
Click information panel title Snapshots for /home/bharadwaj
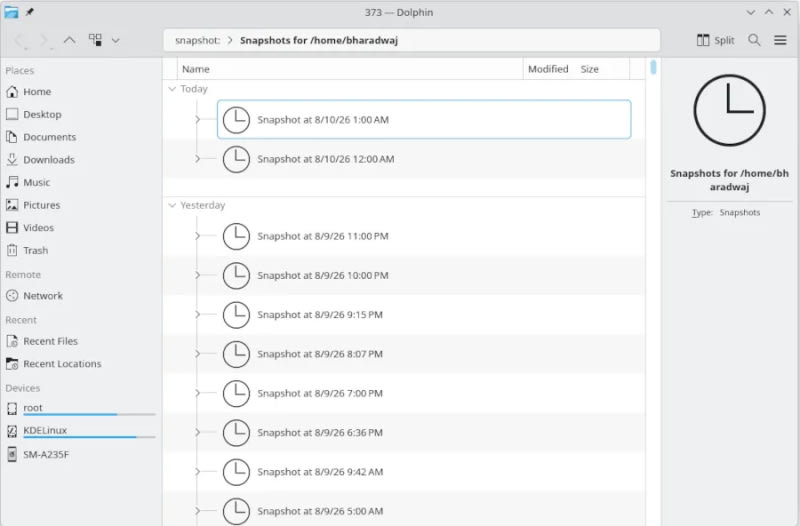coord(730,180)
